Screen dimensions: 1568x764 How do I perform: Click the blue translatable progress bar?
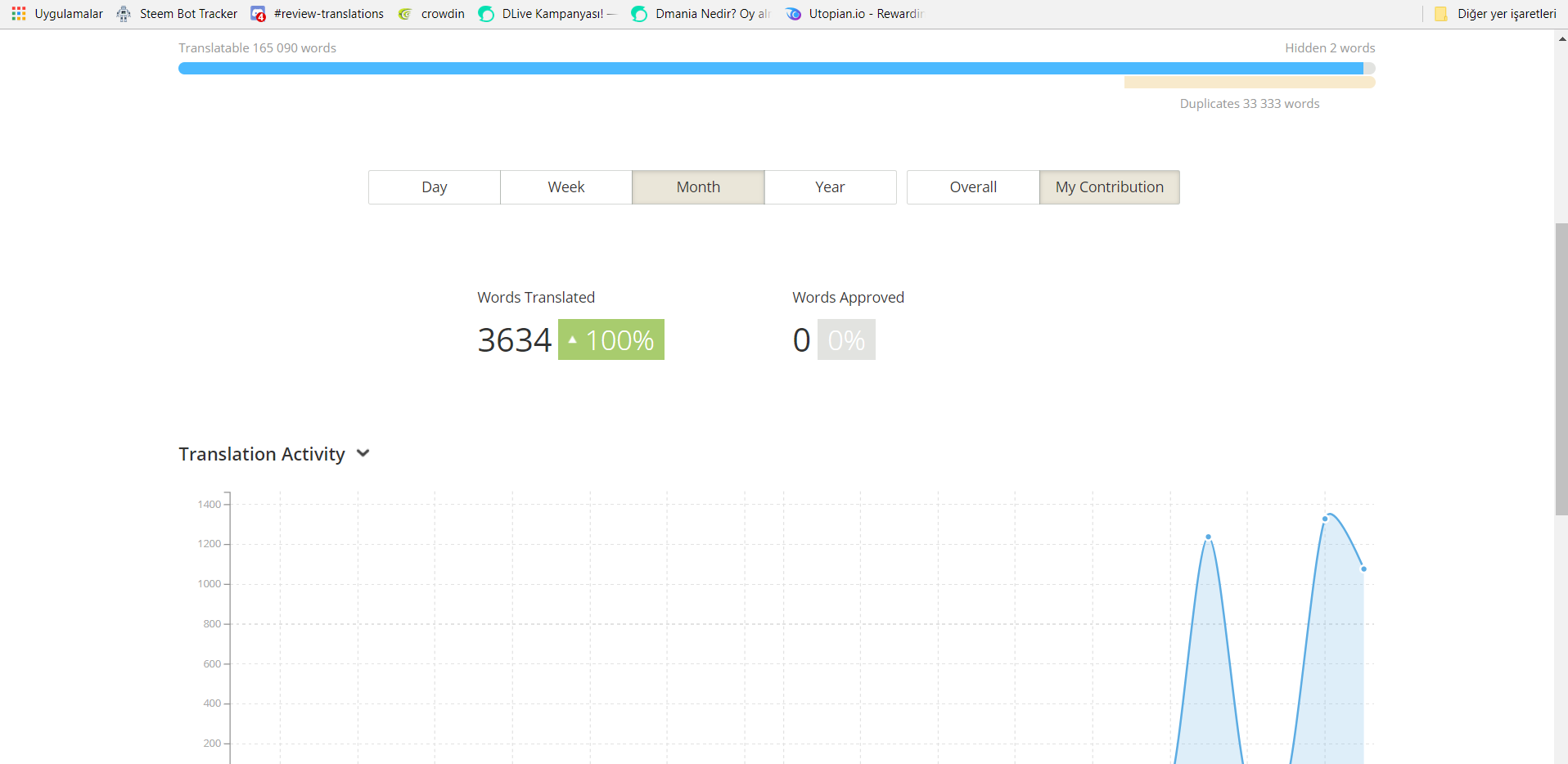point(771,69)
